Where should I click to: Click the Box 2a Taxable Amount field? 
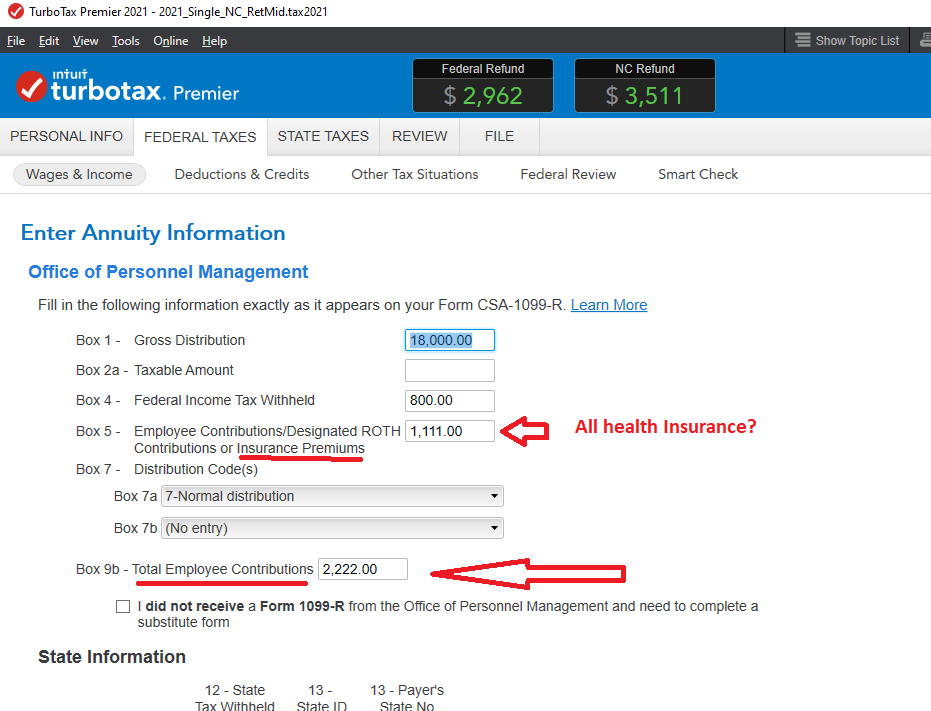click(x=449, y=371)
